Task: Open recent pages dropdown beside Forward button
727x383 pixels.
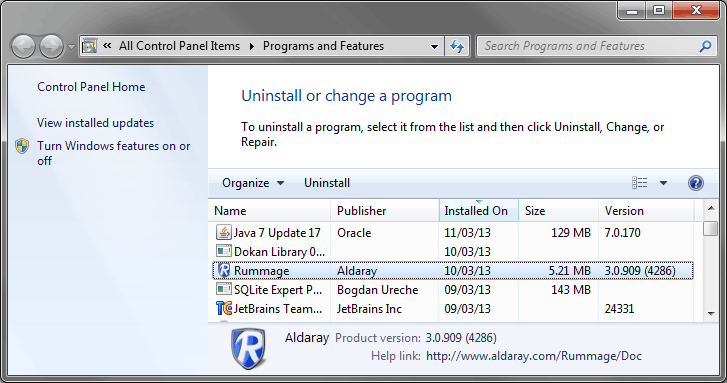Action: coord(71,46)
